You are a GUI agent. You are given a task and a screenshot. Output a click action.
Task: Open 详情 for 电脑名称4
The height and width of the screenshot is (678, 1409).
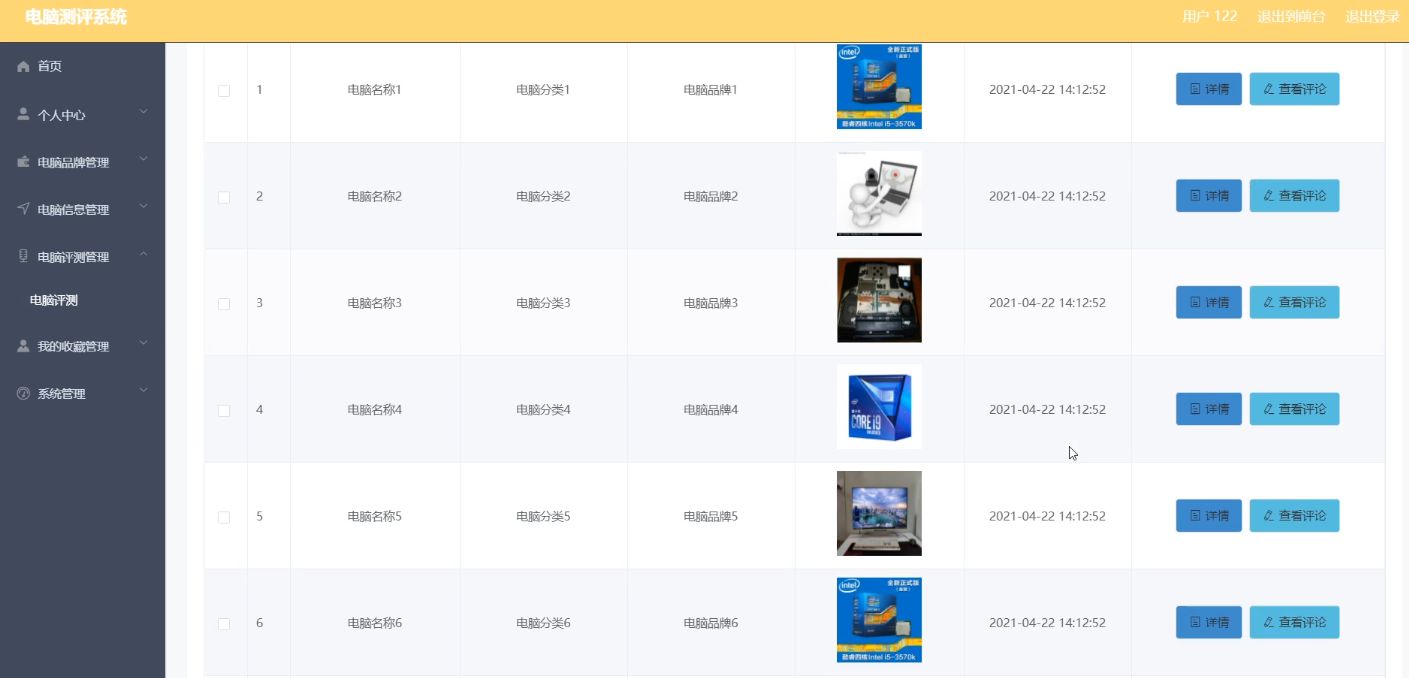[1209, 409]
